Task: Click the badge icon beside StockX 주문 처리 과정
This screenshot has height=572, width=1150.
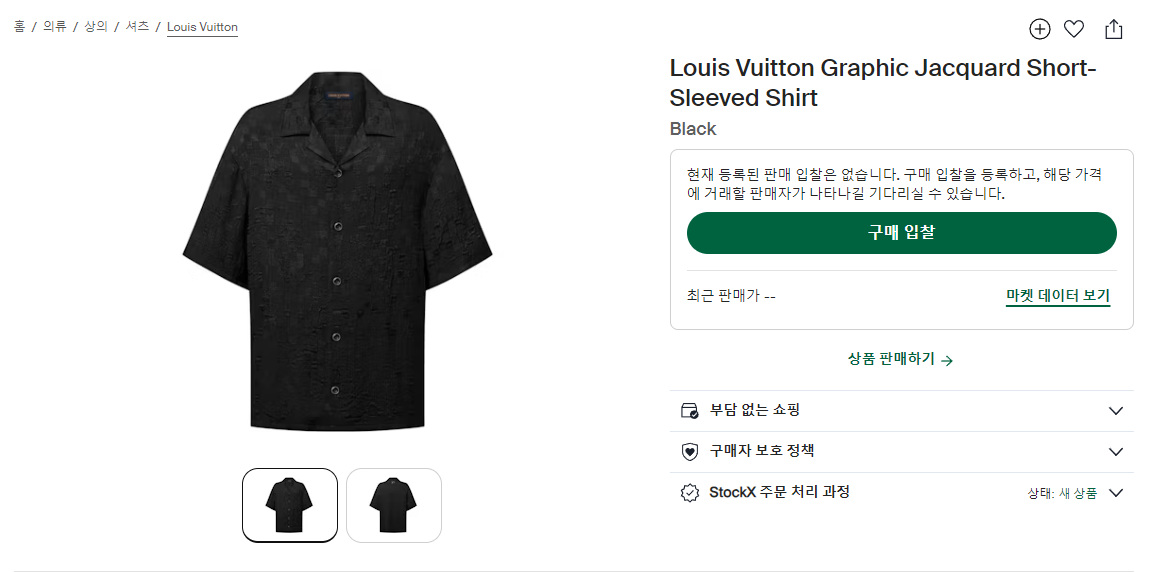Action: point(689,493)
